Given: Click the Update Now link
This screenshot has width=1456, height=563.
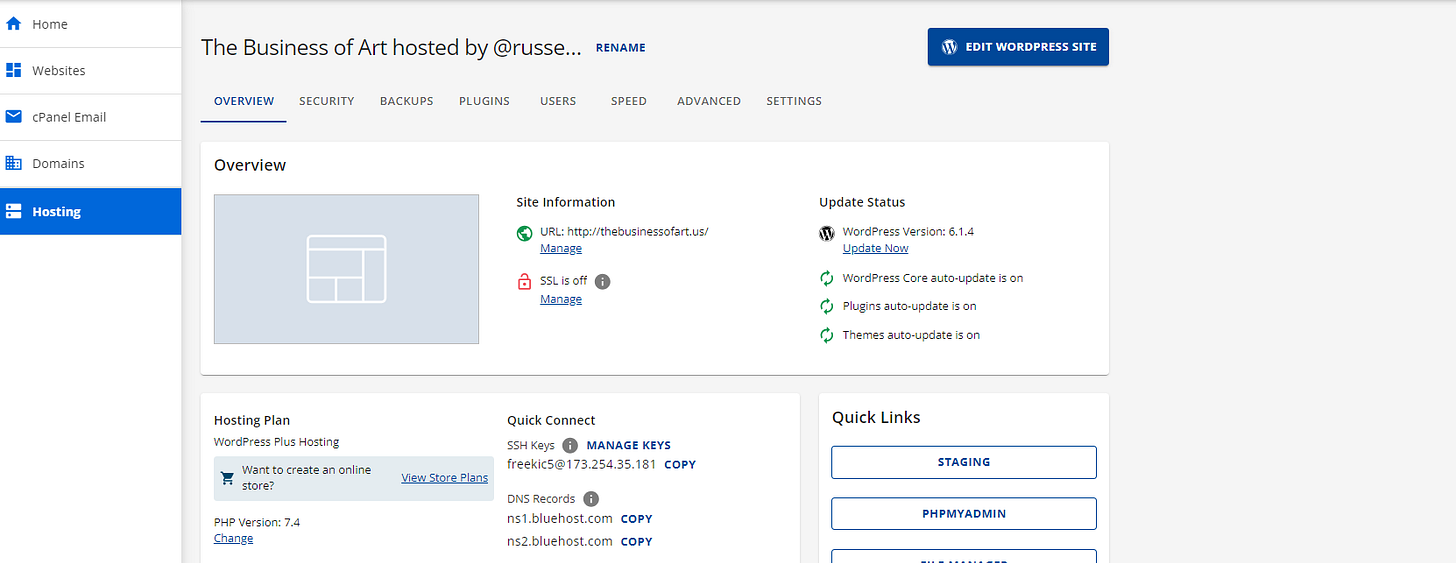Looking at the screenshot, I should tap(876, 248).
